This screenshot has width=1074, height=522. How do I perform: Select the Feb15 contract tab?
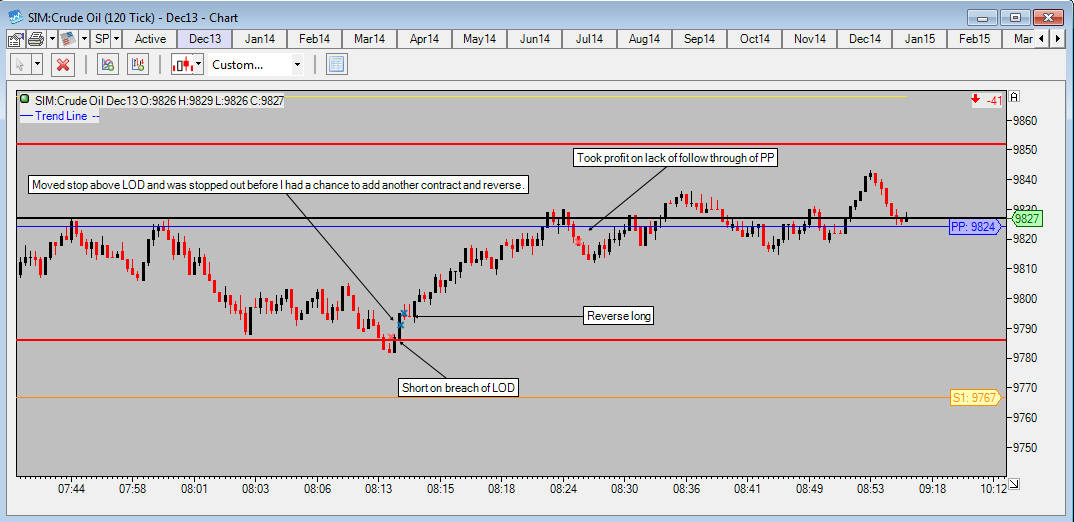click(x=974, y=39)
